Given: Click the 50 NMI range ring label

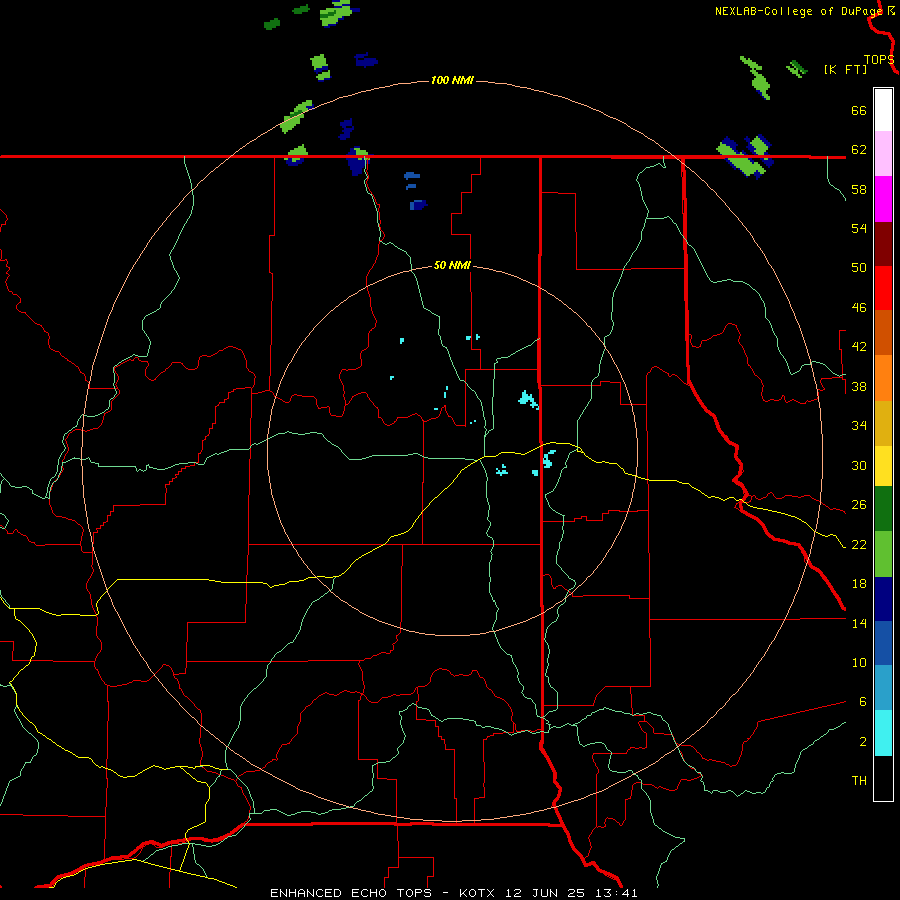Looking at the screenshot, I should point(452,265).
